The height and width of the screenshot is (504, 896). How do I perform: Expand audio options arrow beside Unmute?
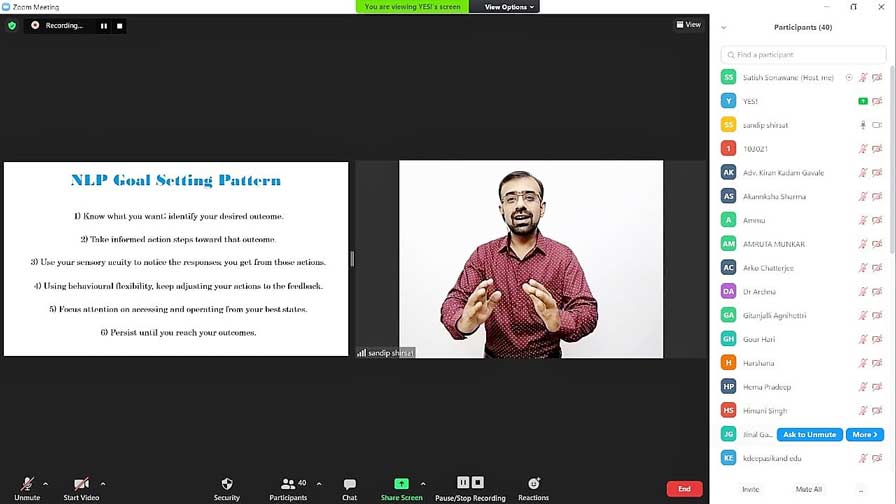tap(46, 484)
